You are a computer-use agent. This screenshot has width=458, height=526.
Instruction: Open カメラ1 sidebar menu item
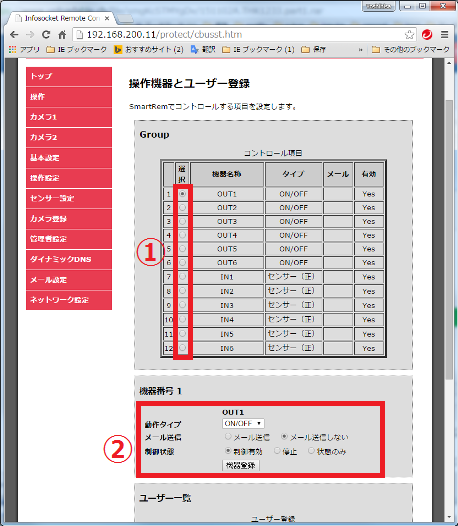[69, 117]
